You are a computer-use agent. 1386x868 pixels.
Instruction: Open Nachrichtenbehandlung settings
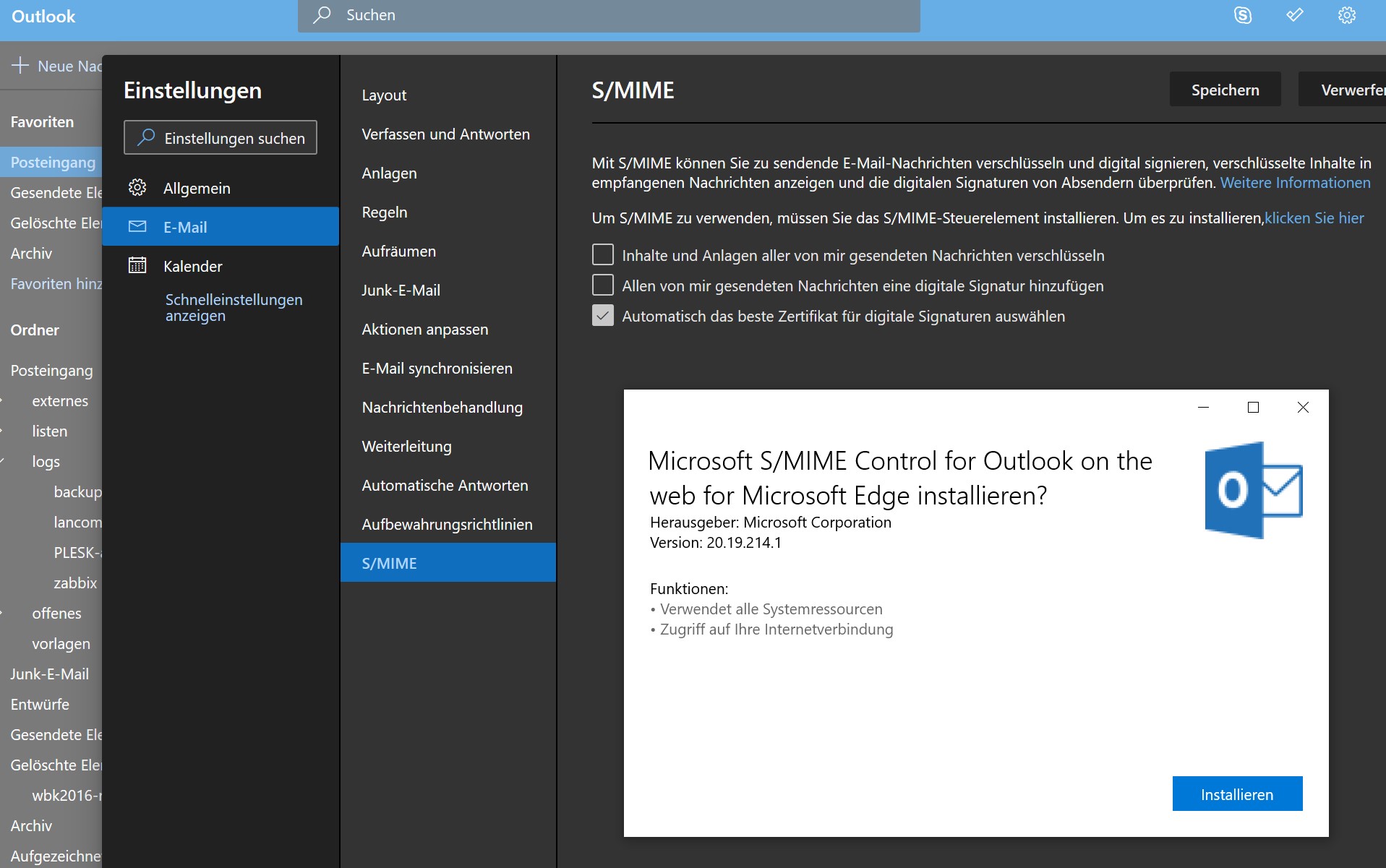tap(448, 407)
